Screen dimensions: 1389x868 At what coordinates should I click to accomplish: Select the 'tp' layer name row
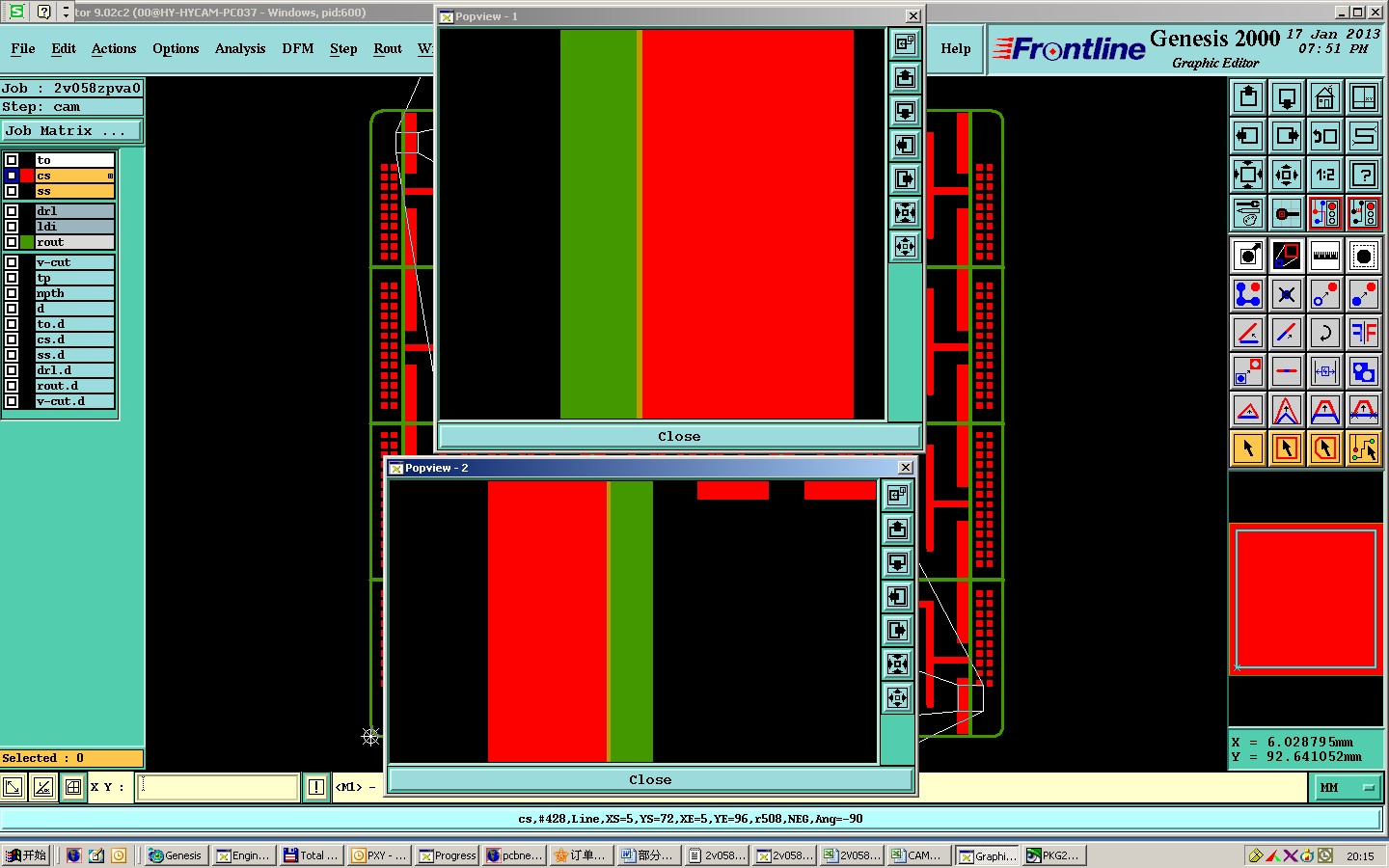click(75, 278)
